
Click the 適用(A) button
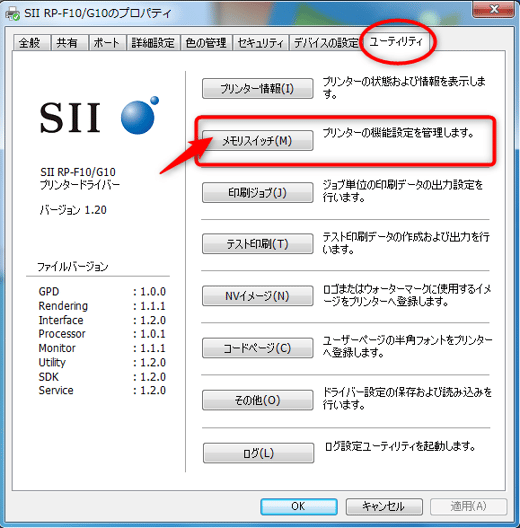point(468,506)
